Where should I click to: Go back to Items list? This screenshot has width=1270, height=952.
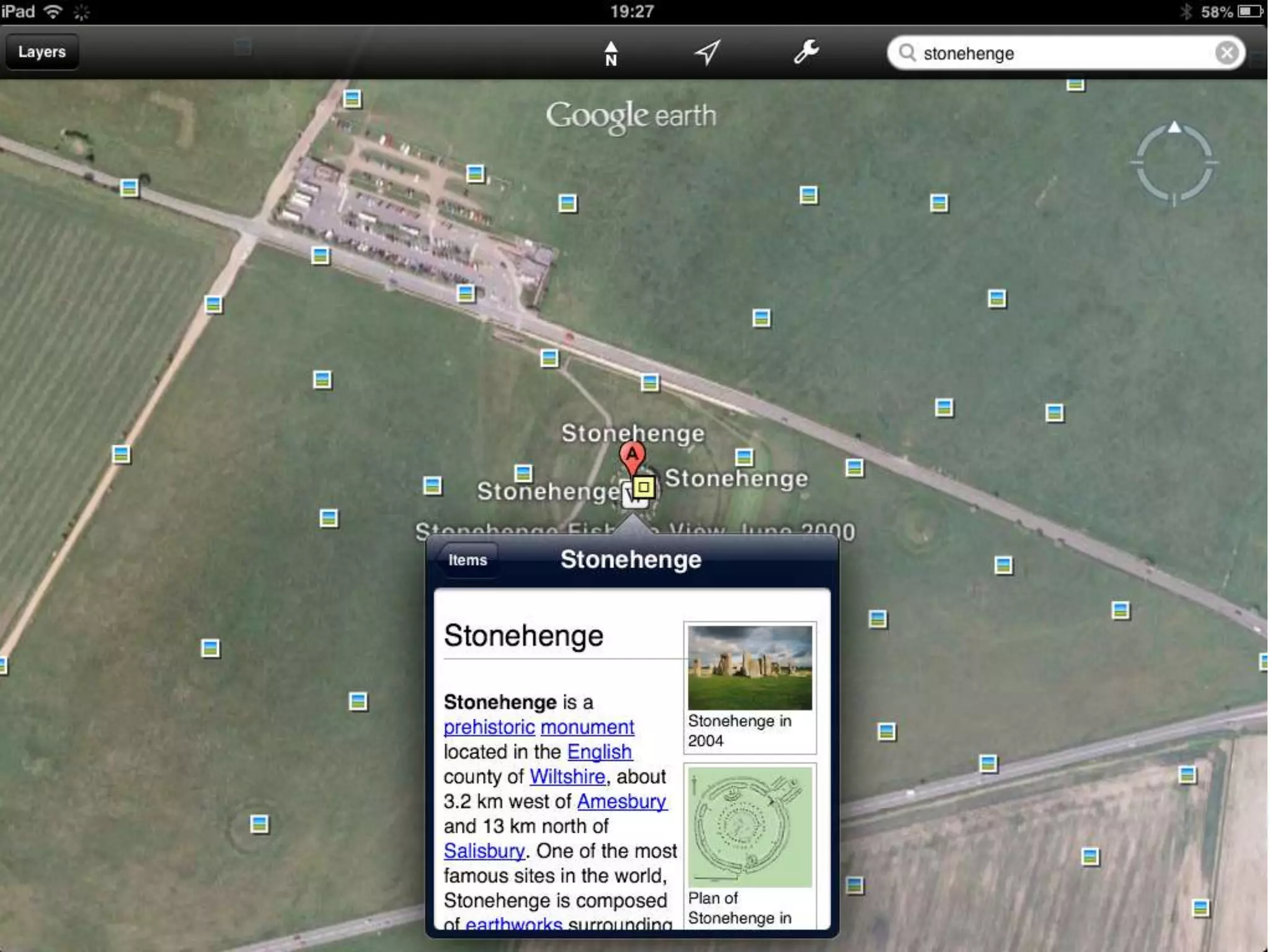[468, 560]
